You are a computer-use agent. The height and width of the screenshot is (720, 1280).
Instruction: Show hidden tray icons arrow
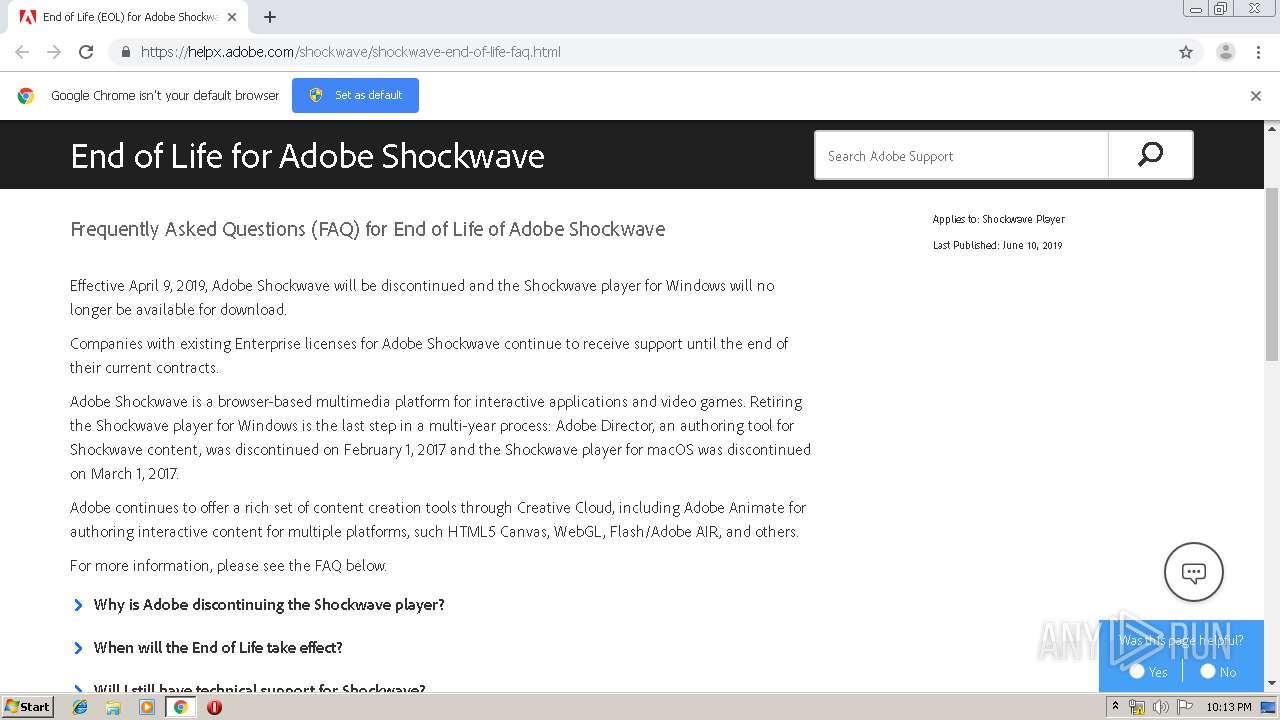click(1115, 707)
